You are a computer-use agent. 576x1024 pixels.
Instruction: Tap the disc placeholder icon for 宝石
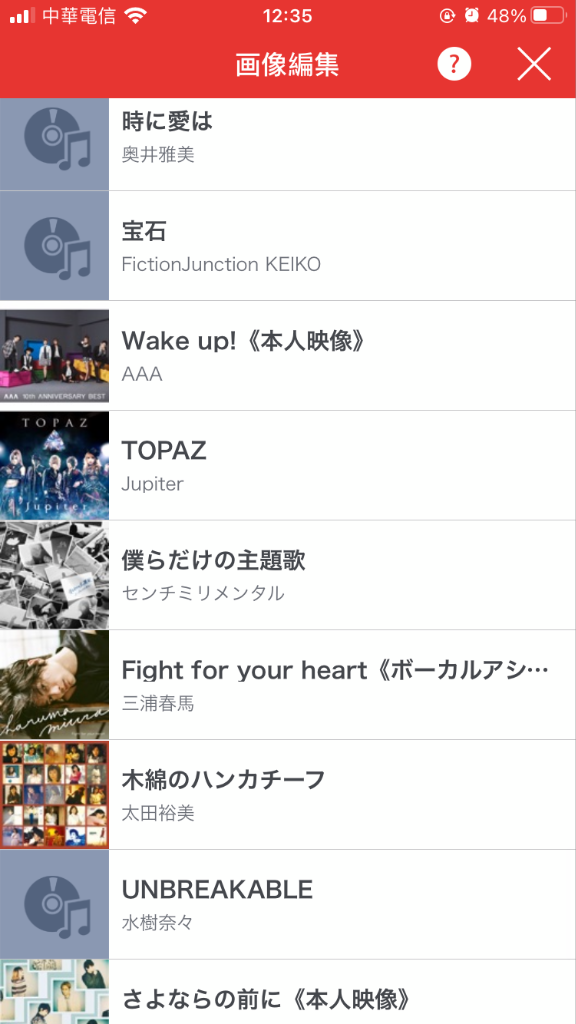coord(54,246)
